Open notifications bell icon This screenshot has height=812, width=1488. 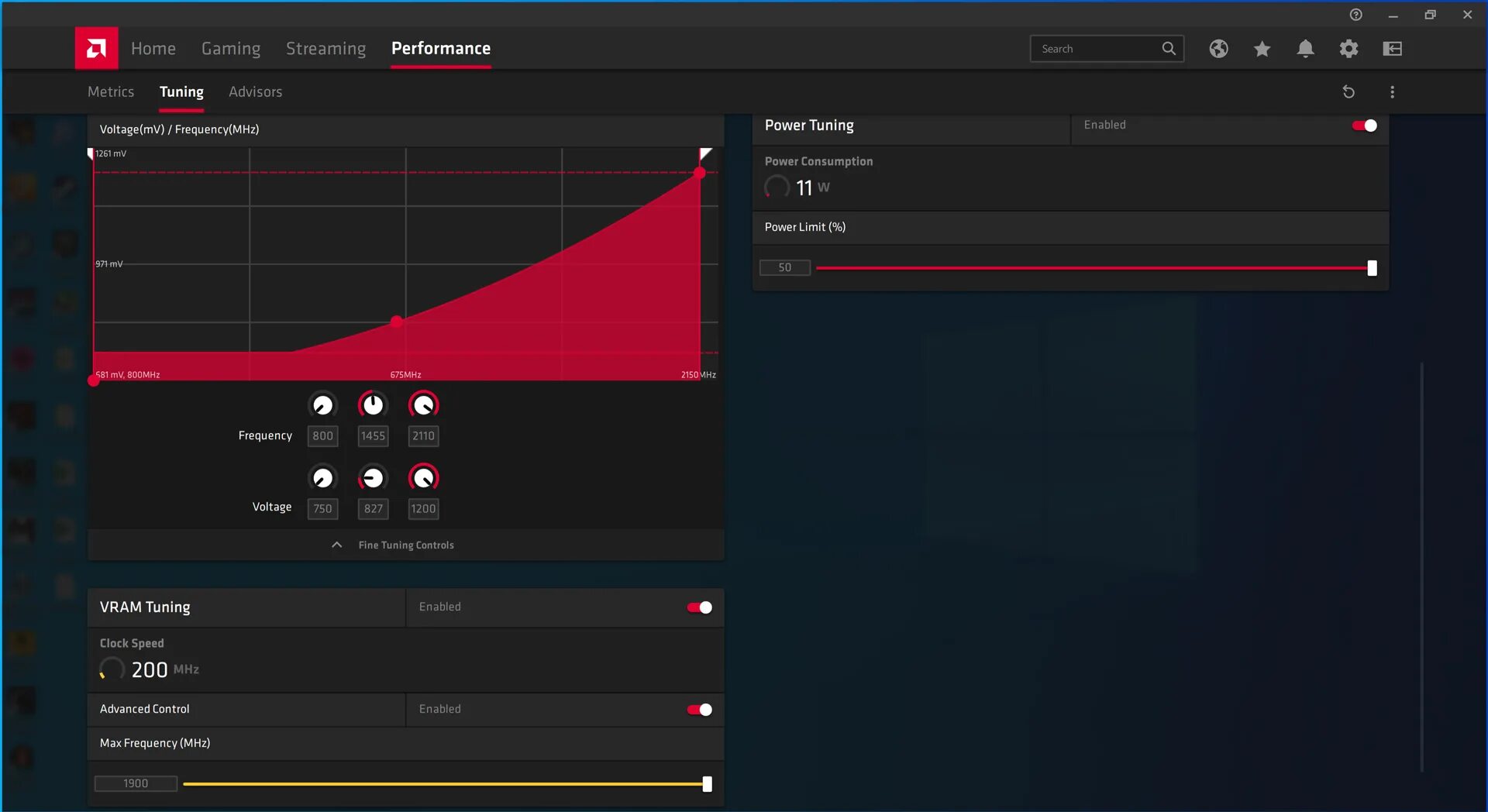point(1305,49)
